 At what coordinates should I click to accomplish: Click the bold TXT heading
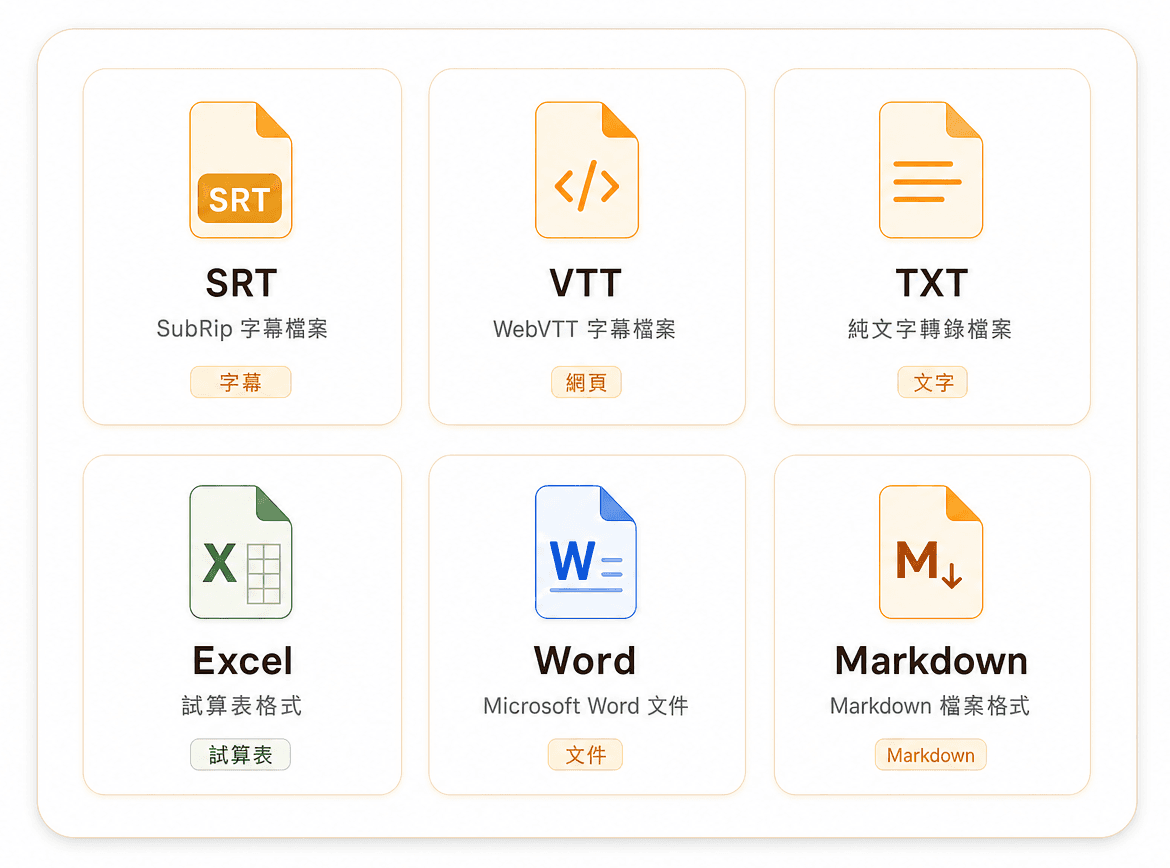coord(932,284)
